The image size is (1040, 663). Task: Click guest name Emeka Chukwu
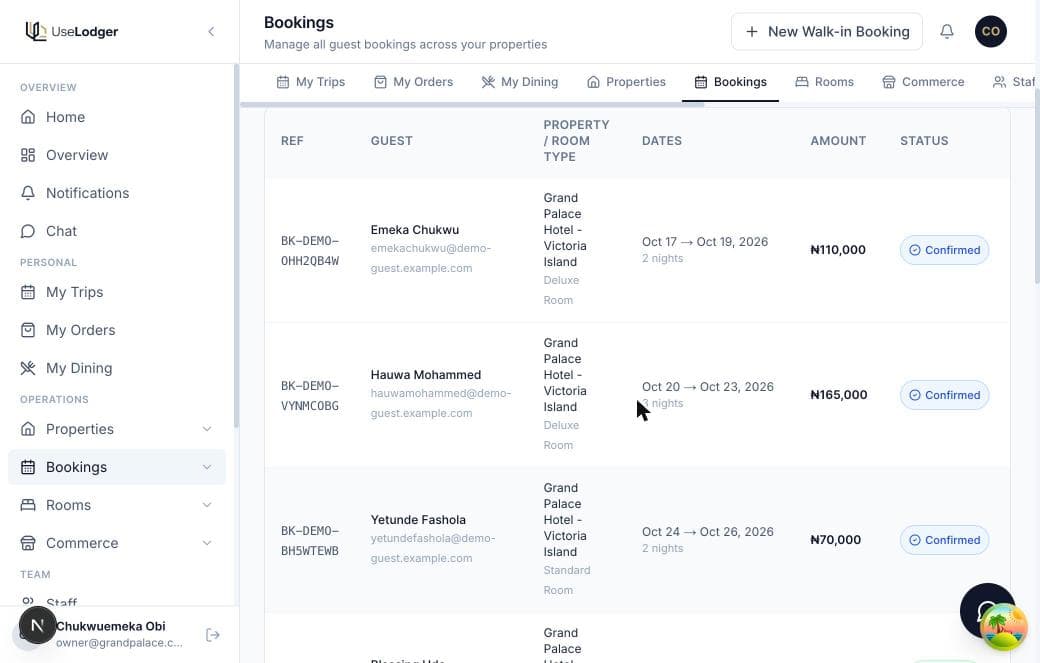click(x=415, y=229)
